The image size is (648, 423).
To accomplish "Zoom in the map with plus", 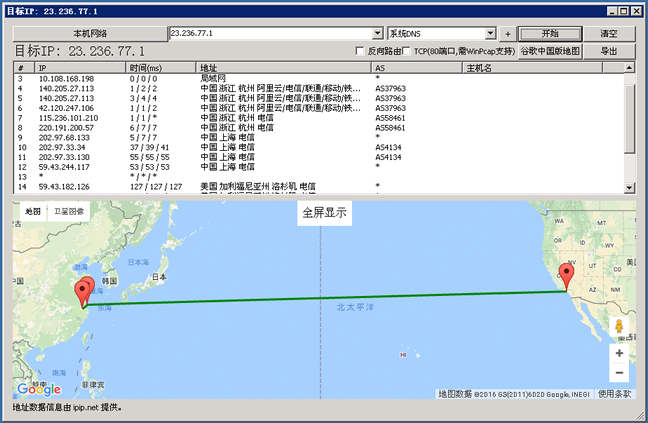I will (619, 353).
